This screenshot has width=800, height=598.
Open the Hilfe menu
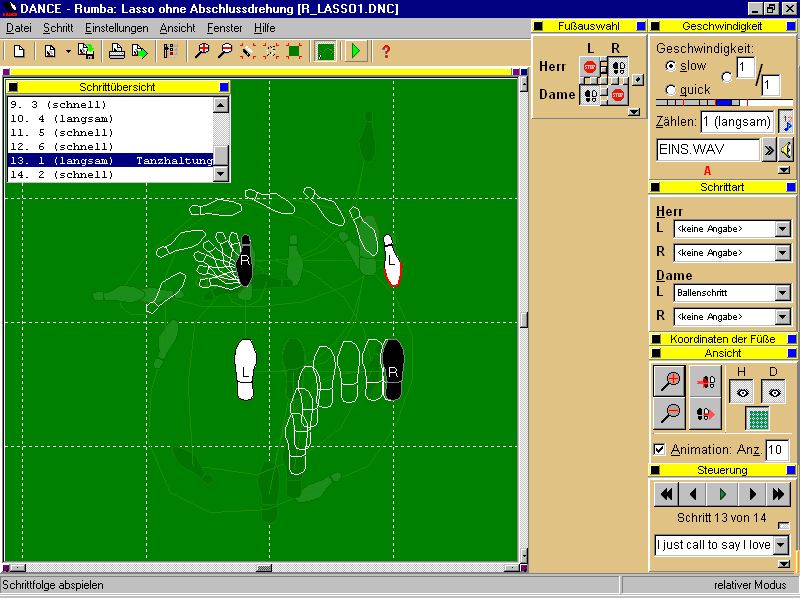coord(264,28)
